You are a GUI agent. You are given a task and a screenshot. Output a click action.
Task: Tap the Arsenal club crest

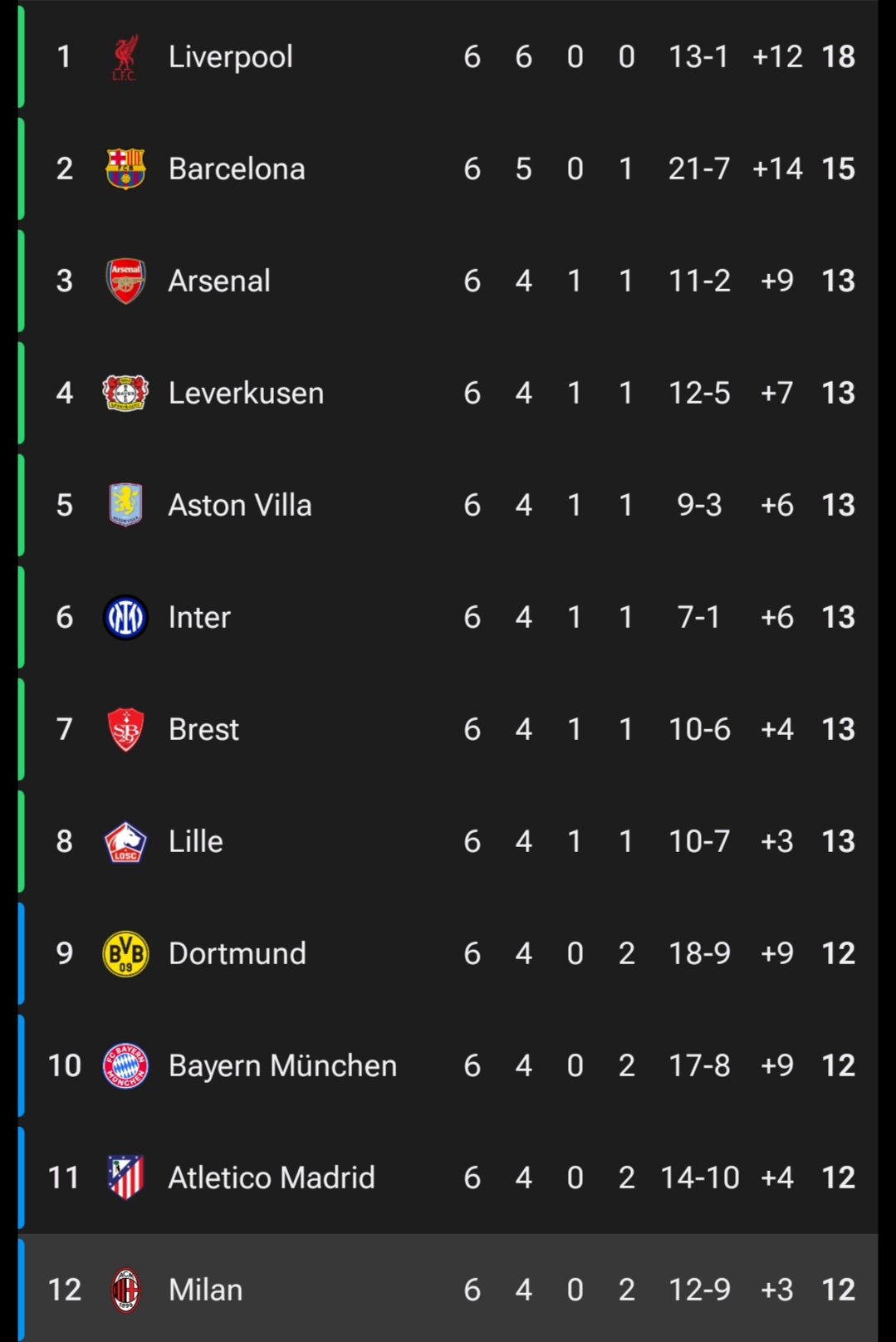125,281
